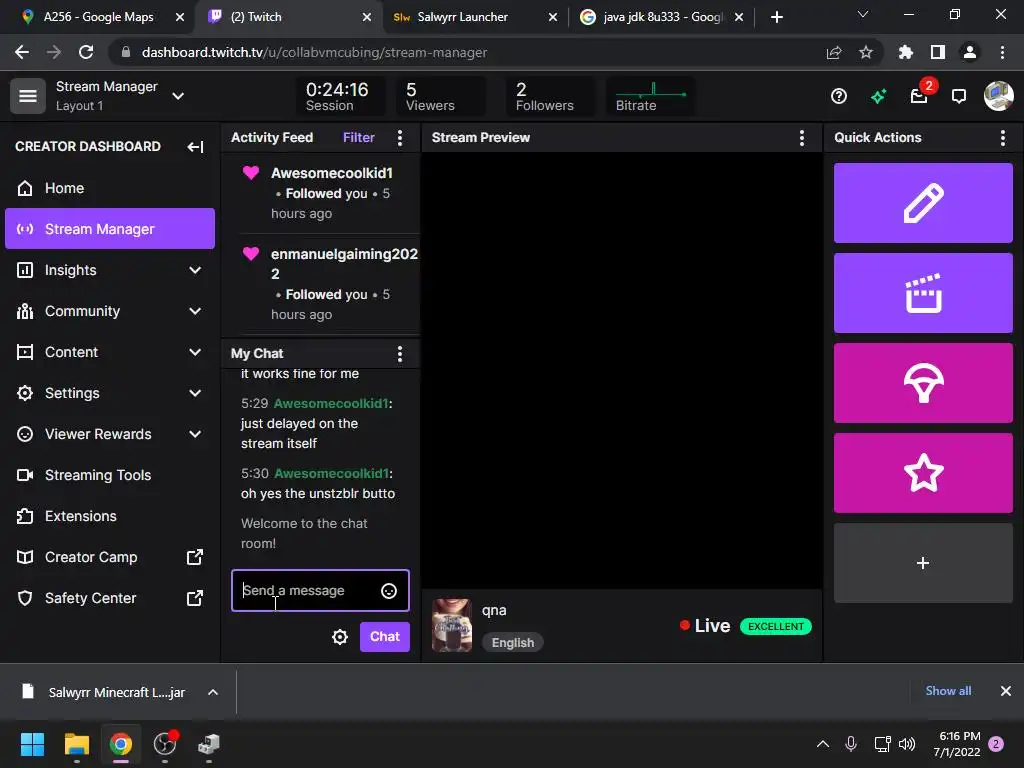Open the help question mark icon
1024x768 pixels.
click(x=839, y=97)
